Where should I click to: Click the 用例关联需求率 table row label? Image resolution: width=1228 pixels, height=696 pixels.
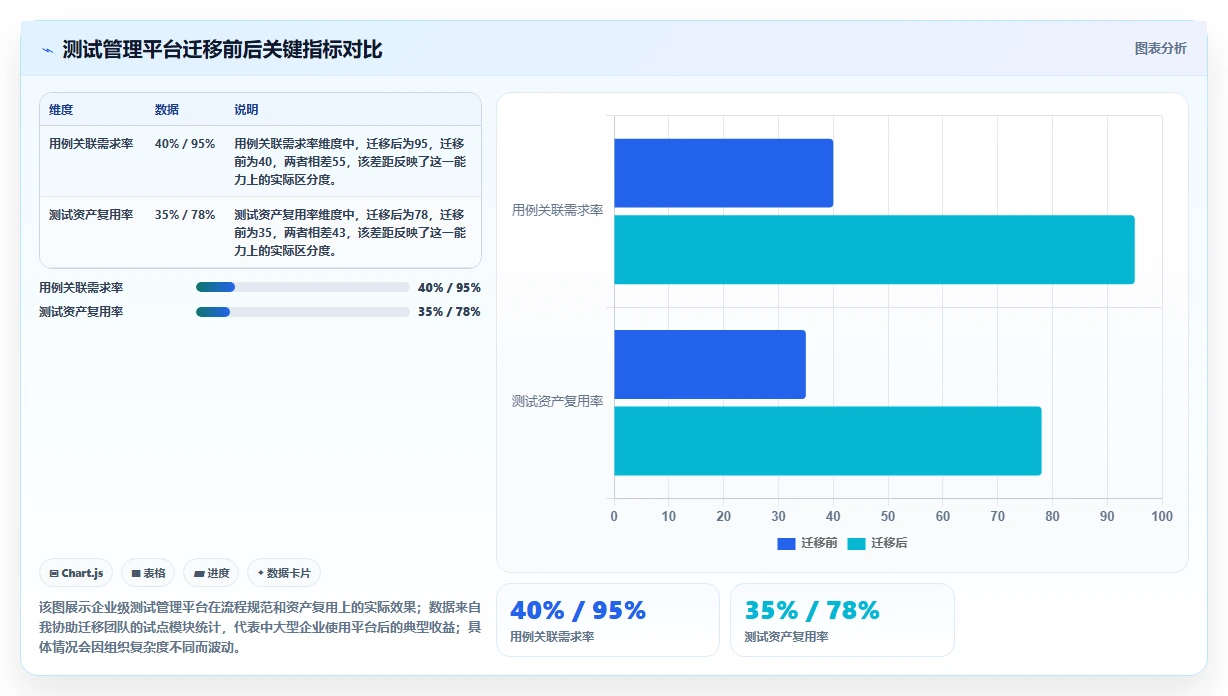pyautogui.click(x=91, y=144)
